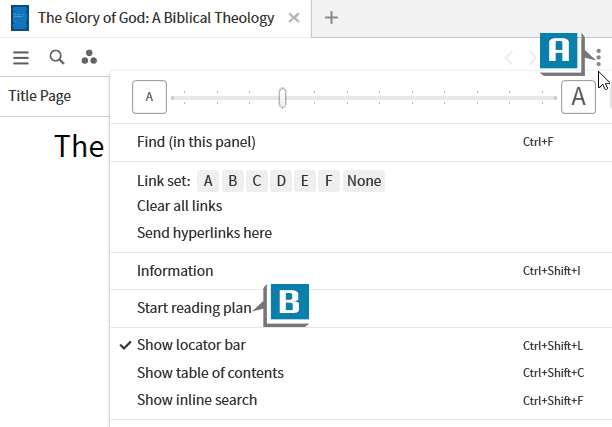Viewport: 612px width, 427px height.
Task: Toggle Show locator bar off
Action: [191, 345]
